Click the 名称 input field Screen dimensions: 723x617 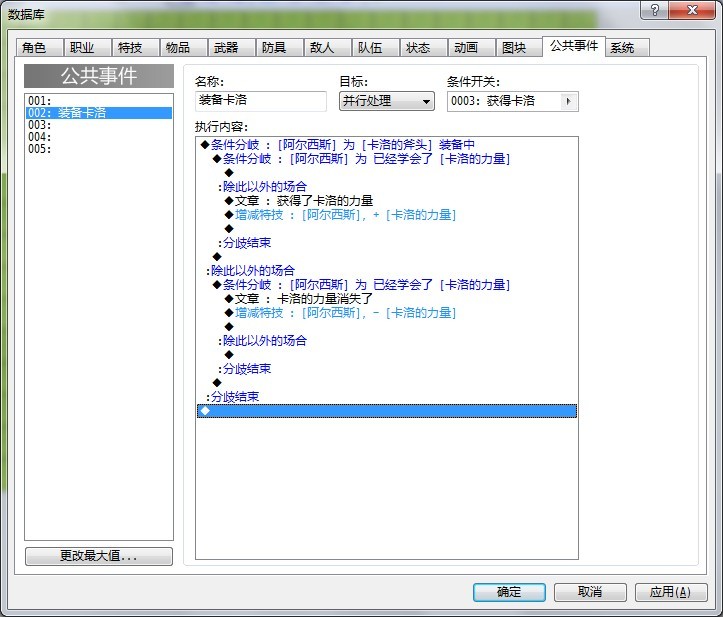pos(261,101)
